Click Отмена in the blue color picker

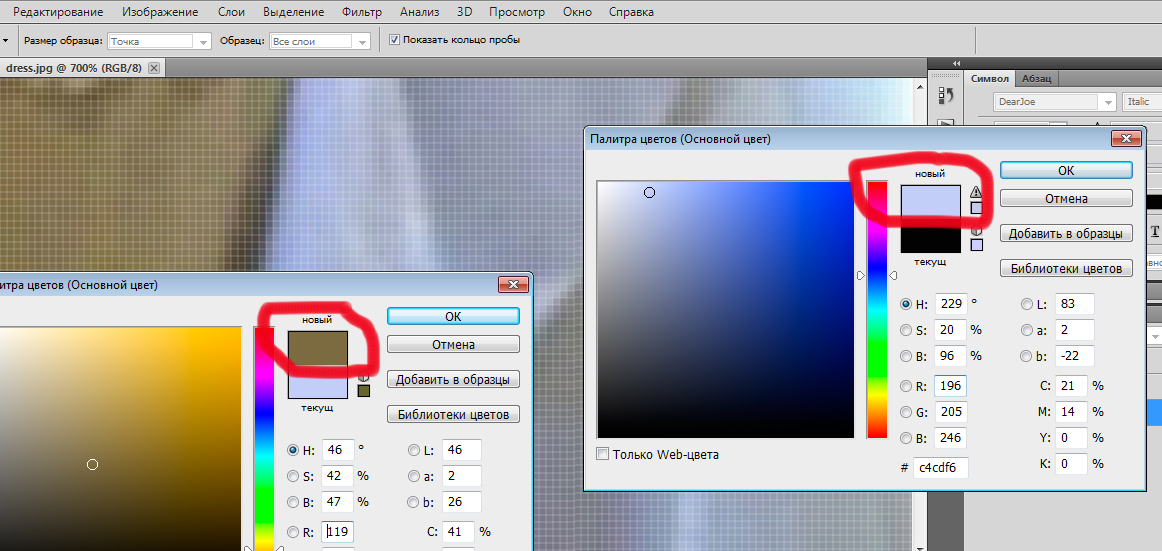(x=1066, y=198)
